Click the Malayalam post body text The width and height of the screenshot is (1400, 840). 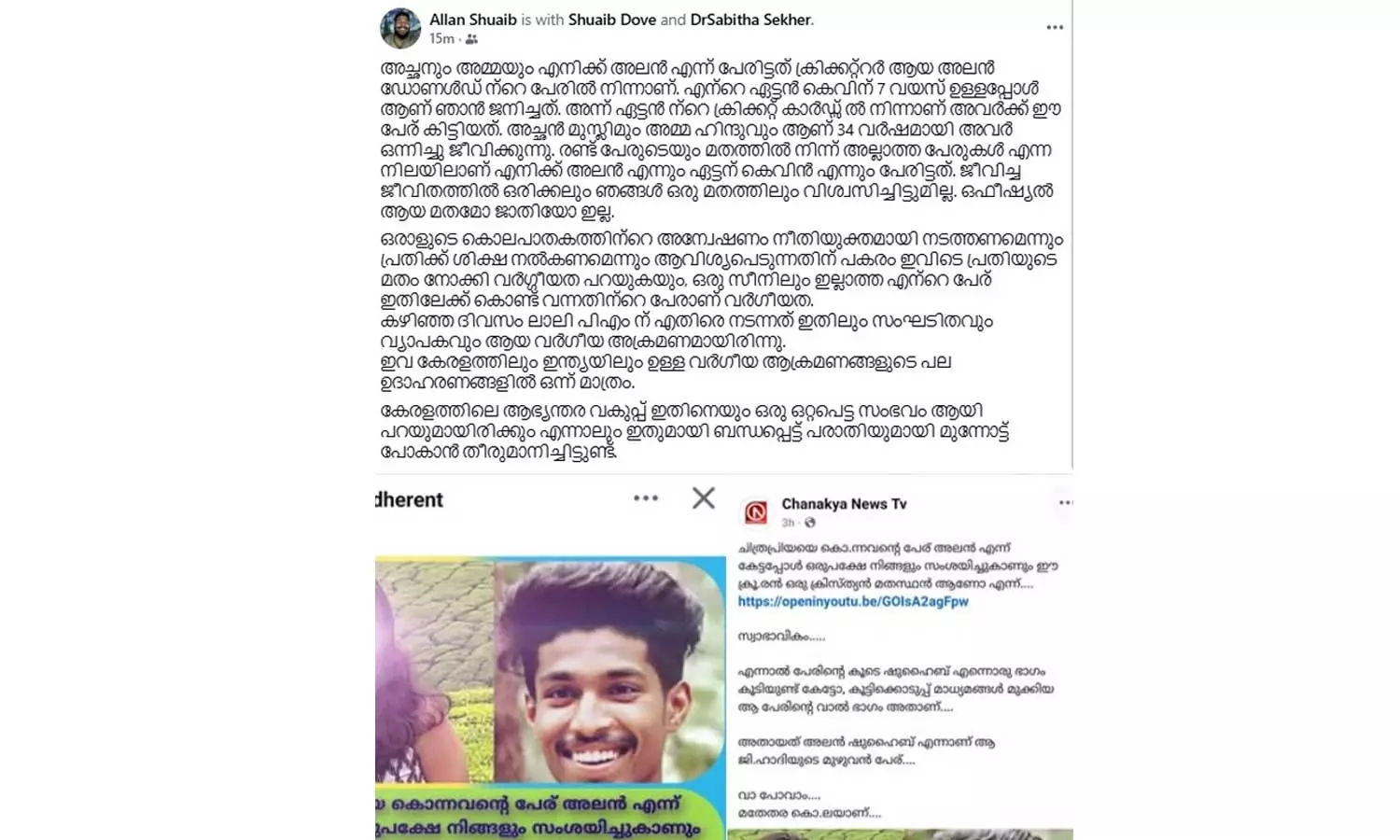(721, 260)
